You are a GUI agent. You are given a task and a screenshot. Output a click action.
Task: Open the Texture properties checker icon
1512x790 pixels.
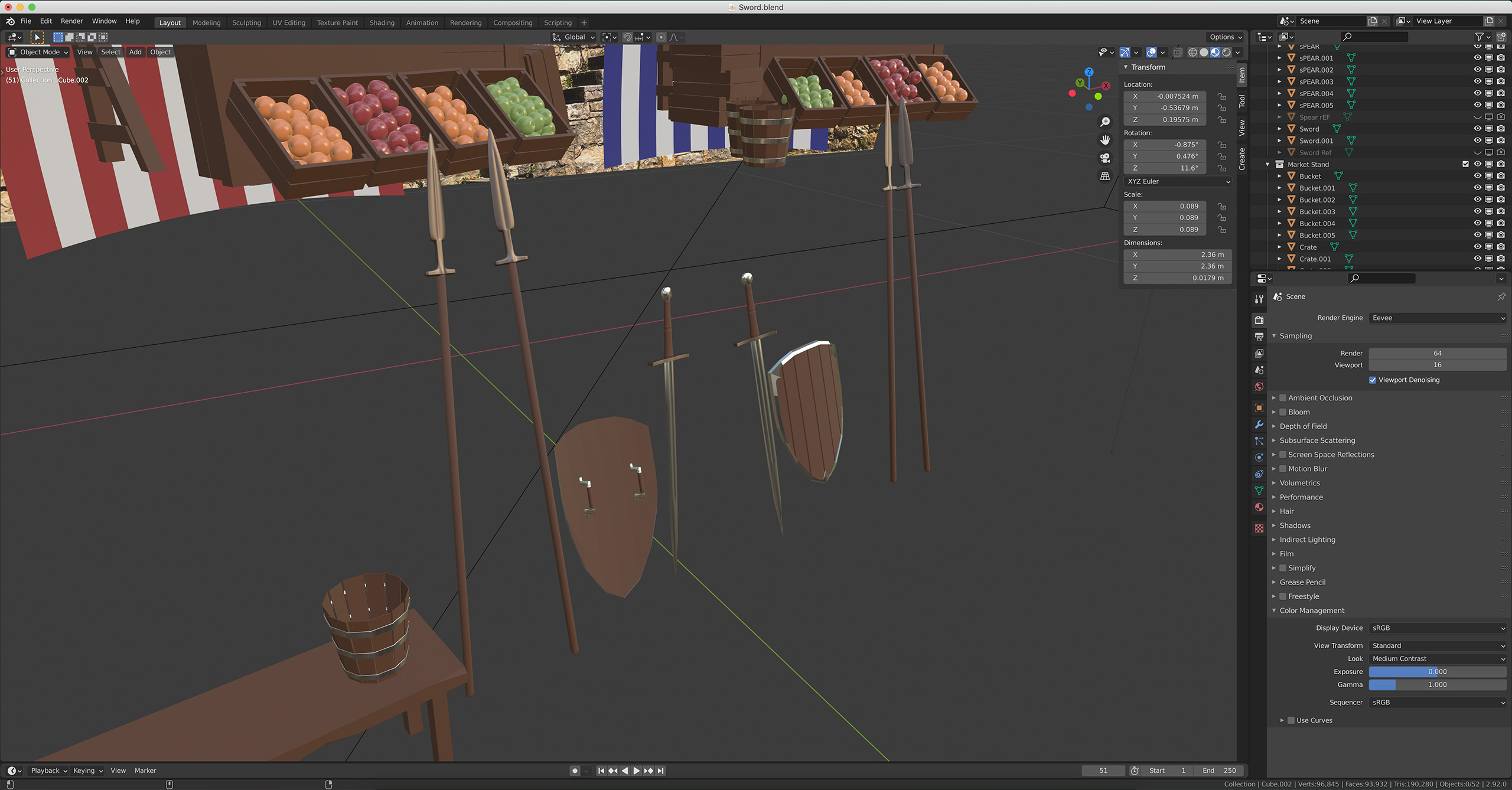tap(1259, 528)
